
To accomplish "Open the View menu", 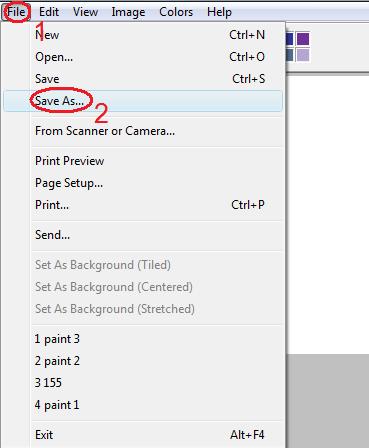I will click(x=85, y=12).
